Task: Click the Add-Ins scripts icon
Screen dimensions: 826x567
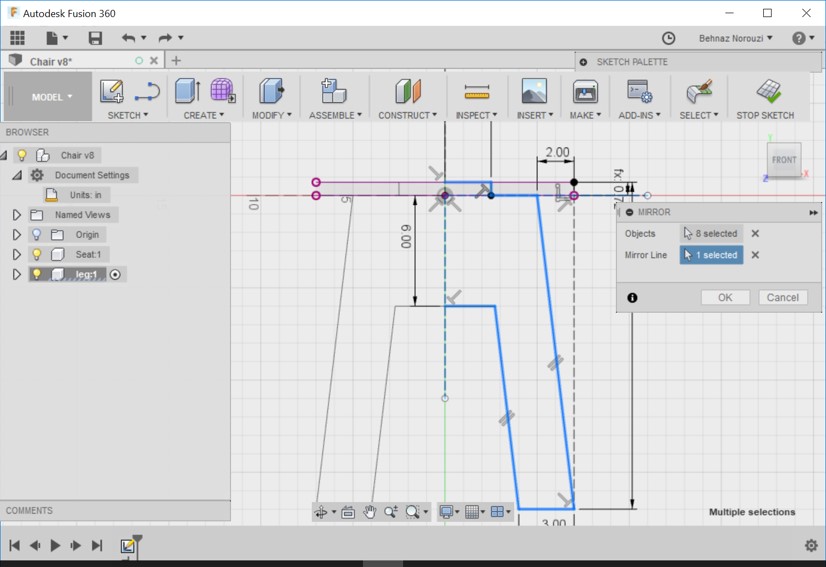Action: pyautogui.click(x=640, y=91)
